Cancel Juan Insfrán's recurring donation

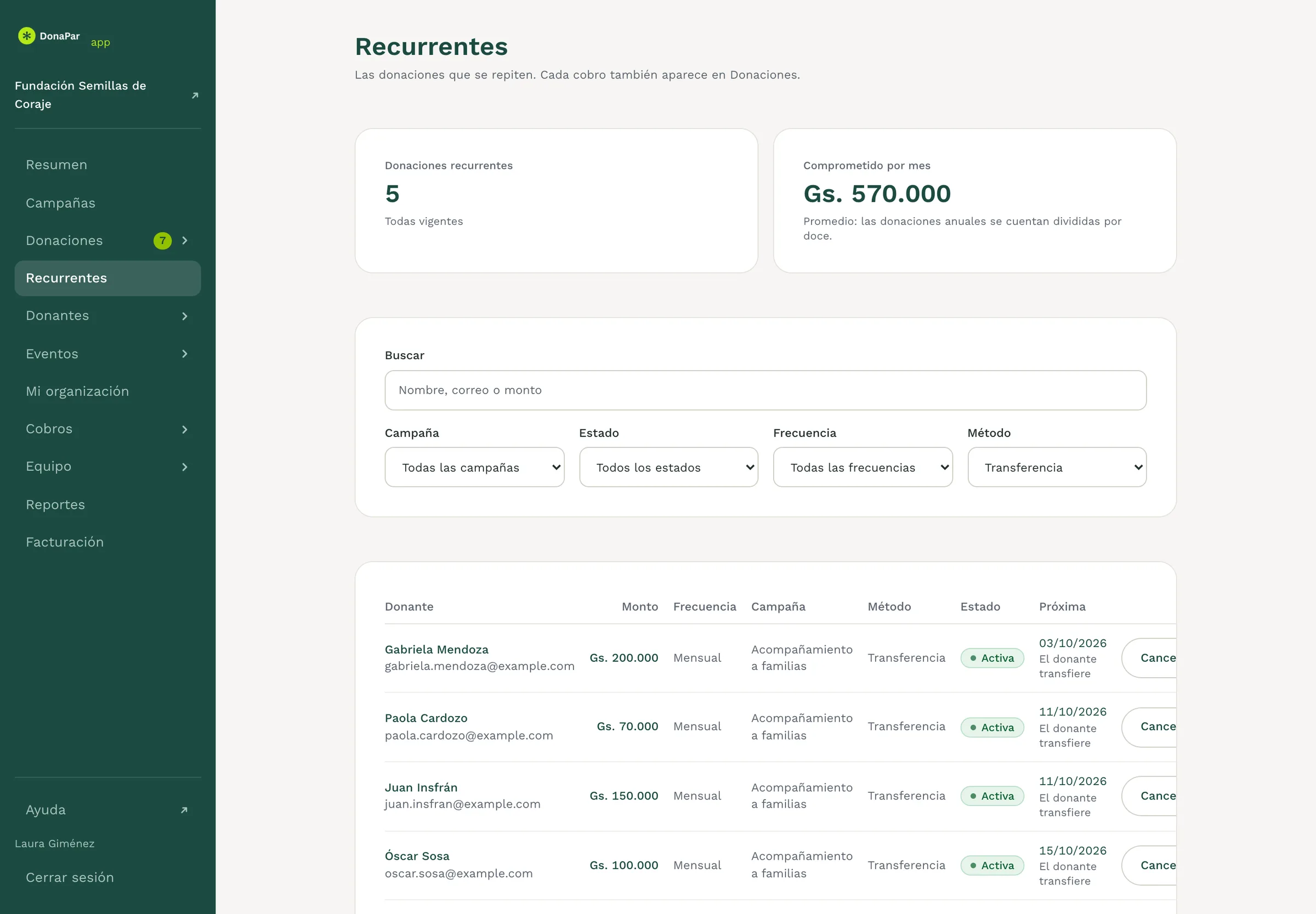pyautogui.click(x=1149, y=796)
